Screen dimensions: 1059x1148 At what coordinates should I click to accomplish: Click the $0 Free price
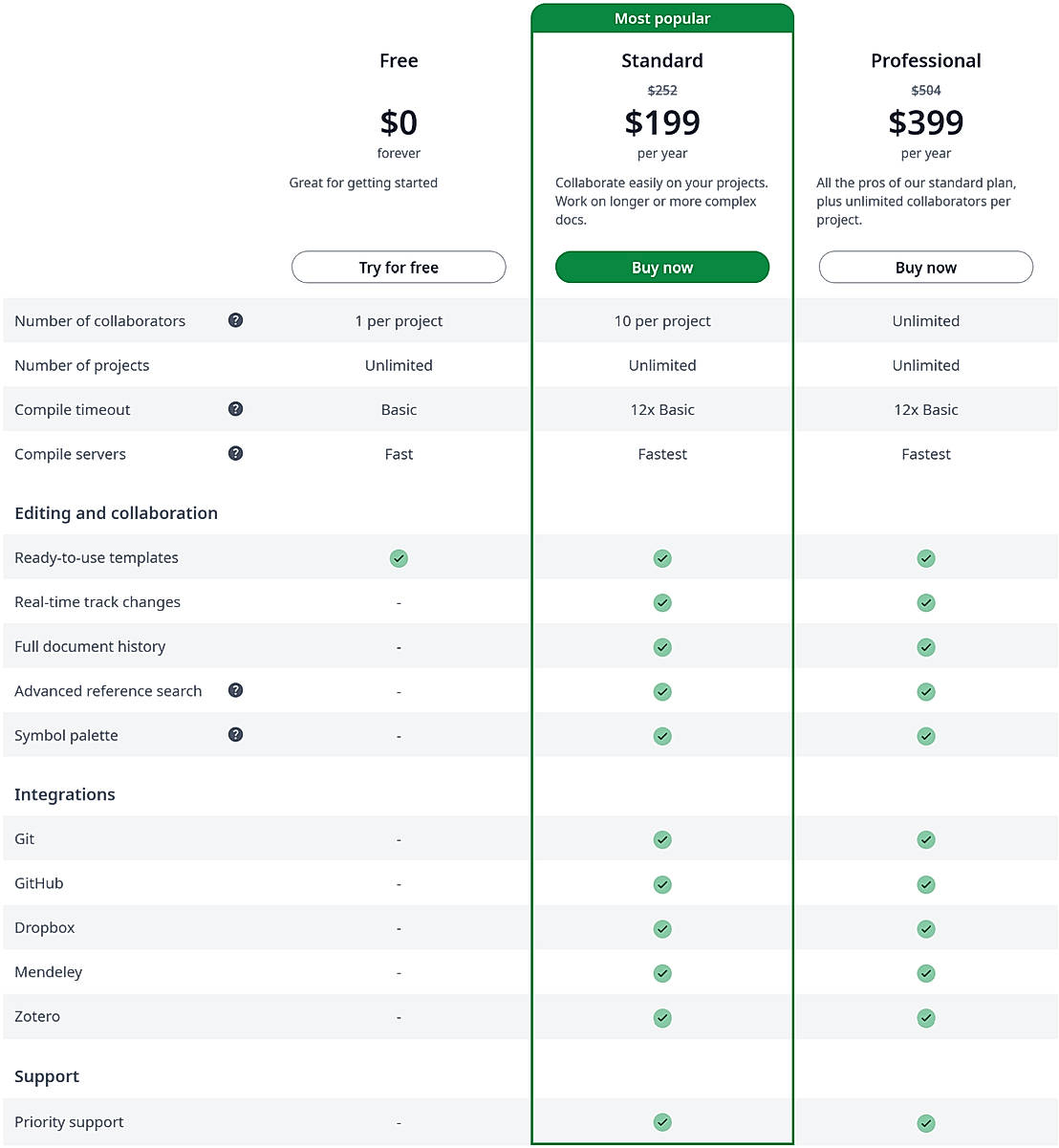[x=399, y=122]
